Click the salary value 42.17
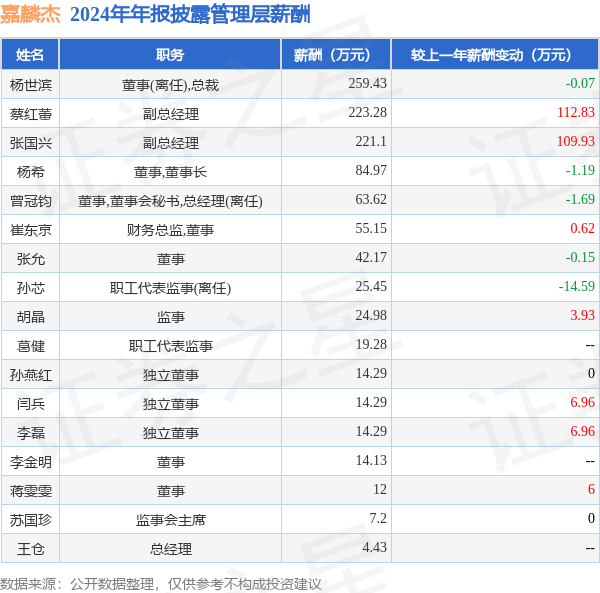The image size is (600, 593). pos(371,257)
